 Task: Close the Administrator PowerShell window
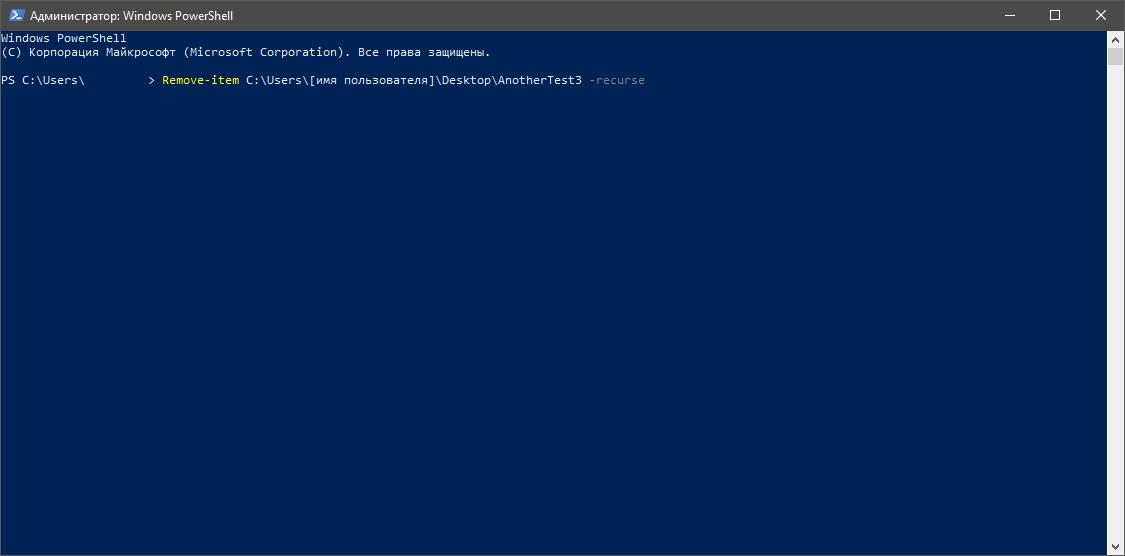pos(1101,15)
